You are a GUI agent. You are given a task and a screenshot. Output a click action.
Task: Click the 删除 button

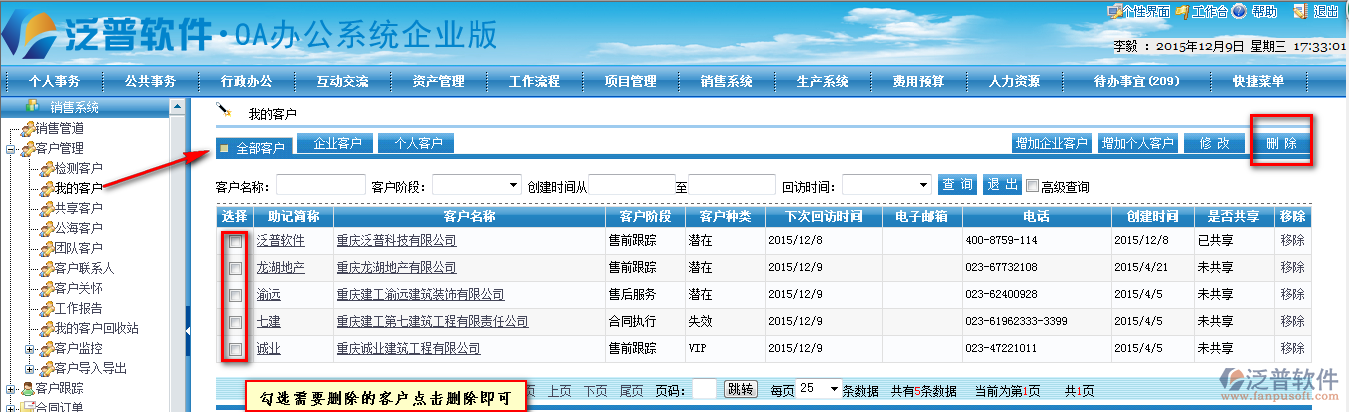pos(1280,144)
